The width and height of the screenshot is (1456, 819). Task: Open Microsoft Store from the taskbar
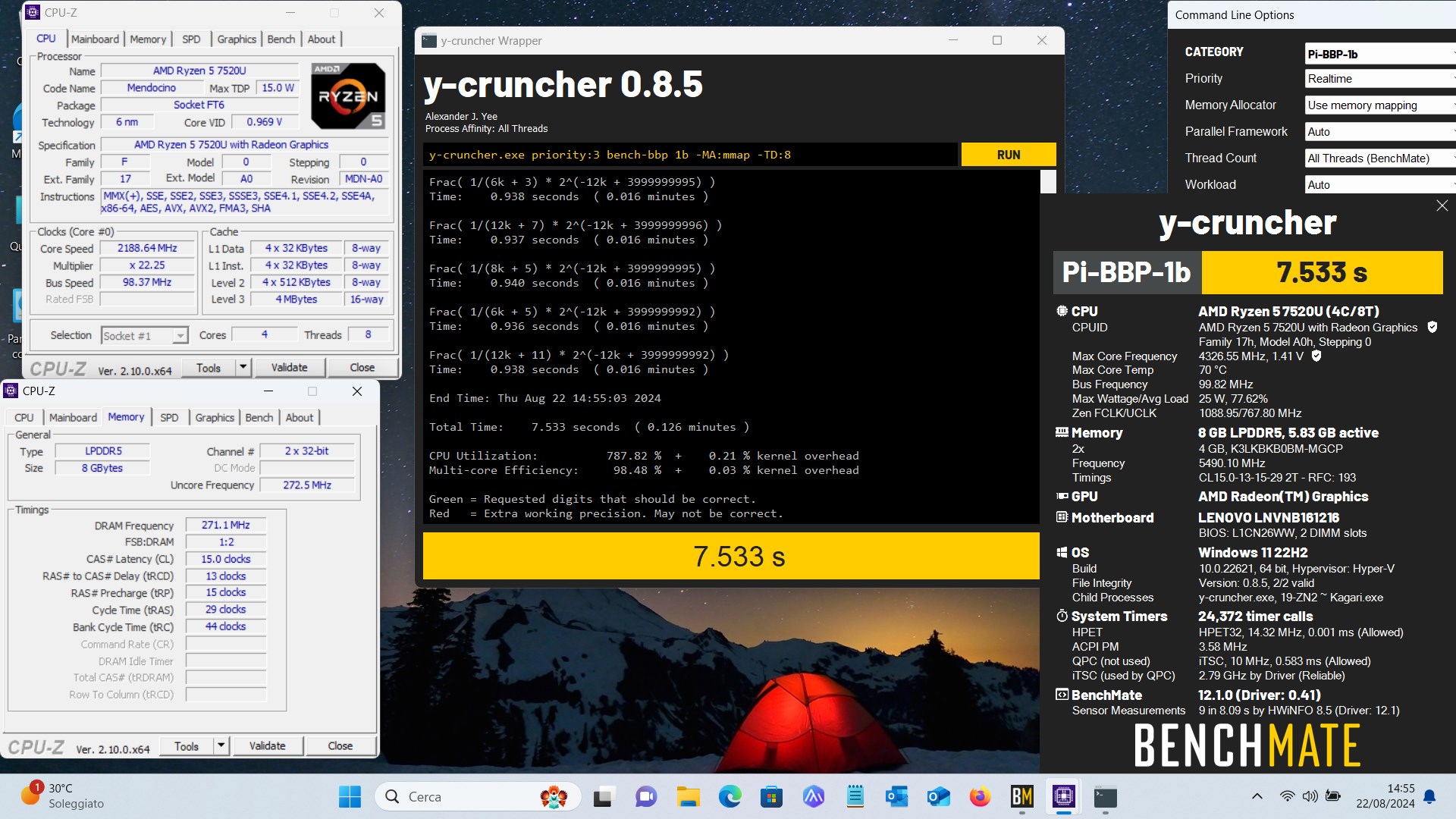[x=771, y=797]
